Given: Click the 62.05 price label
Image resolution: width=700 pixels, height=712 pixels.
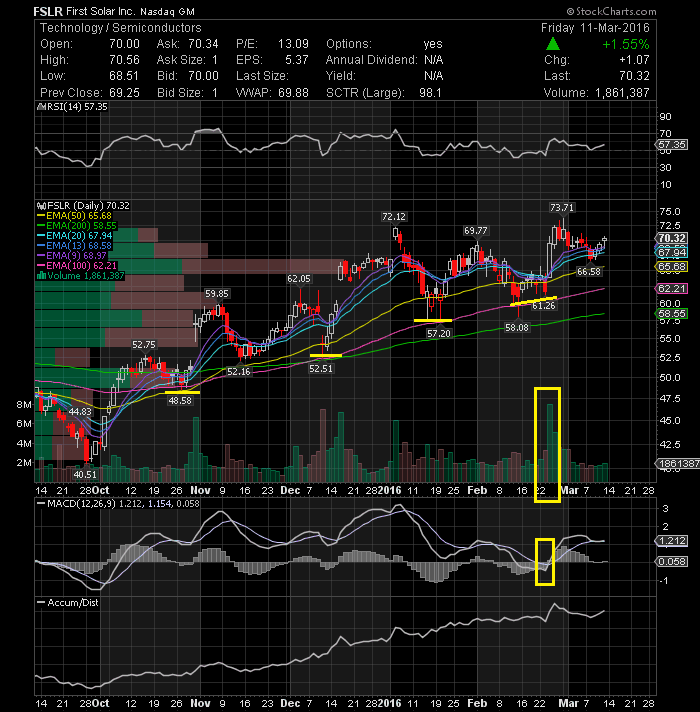Looking at the screenshot, I should (x=298, y=279).
